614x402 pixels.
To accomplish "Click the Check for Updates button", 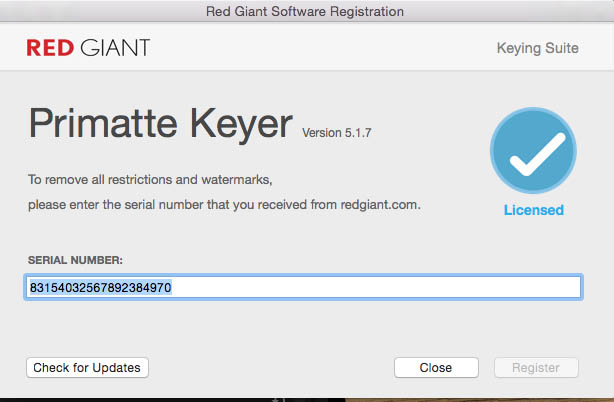I will coord(87,368).
